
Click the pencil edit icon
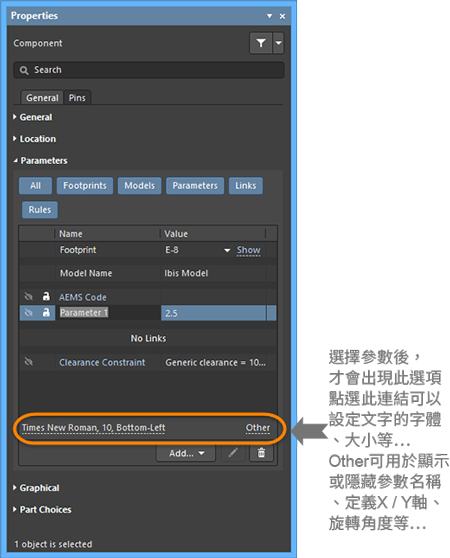point(233,453)
